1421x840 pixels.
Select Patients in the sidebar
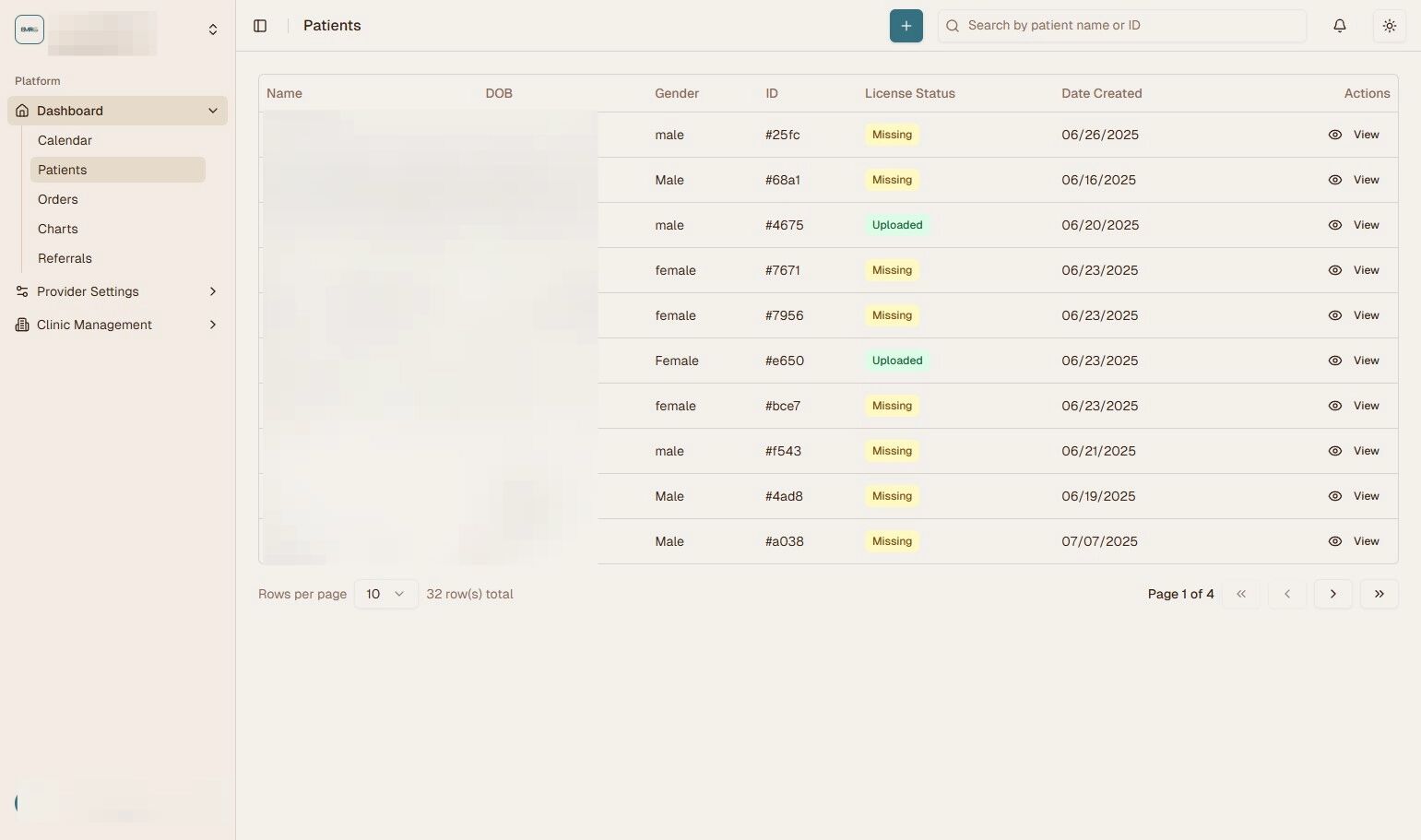point(118,170)
